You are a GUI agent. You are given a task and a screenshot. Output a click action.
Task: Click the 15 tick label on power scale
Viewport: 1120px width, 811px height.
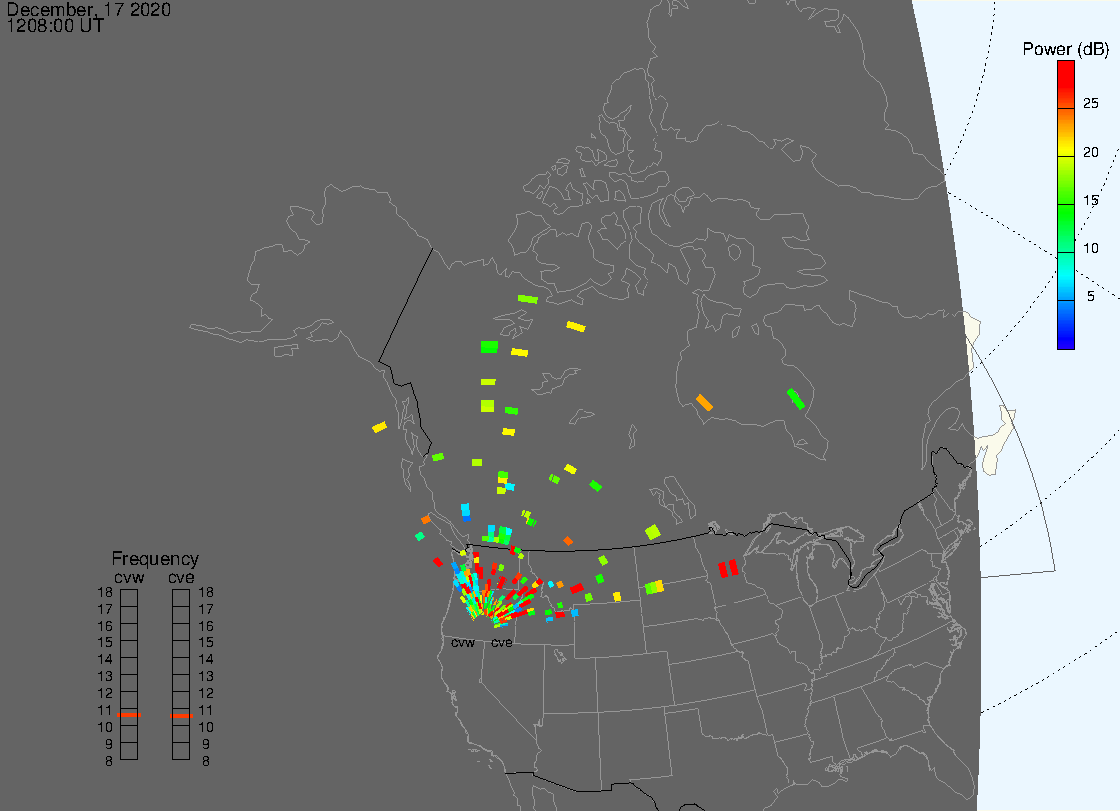coord(1090,200)
